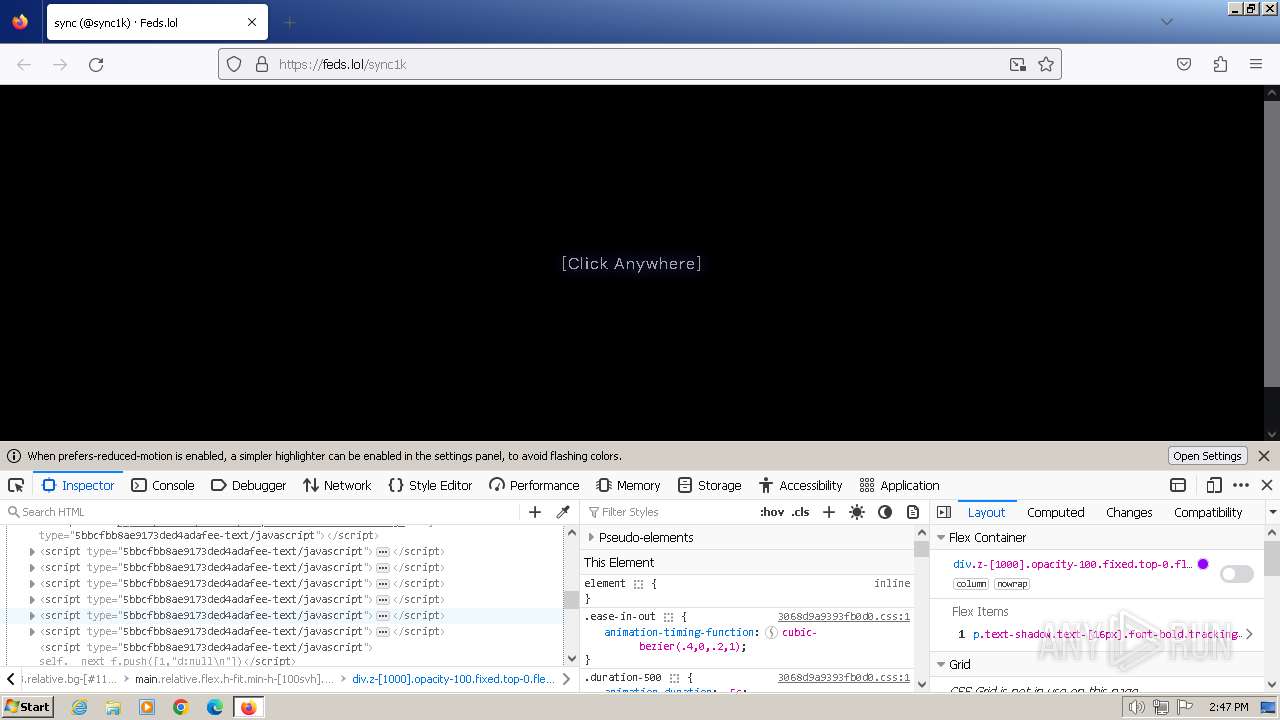The height and width of the screenshot is (720, 1280).
Task: Open the list all tabs dropdown
Action: 1166,22
